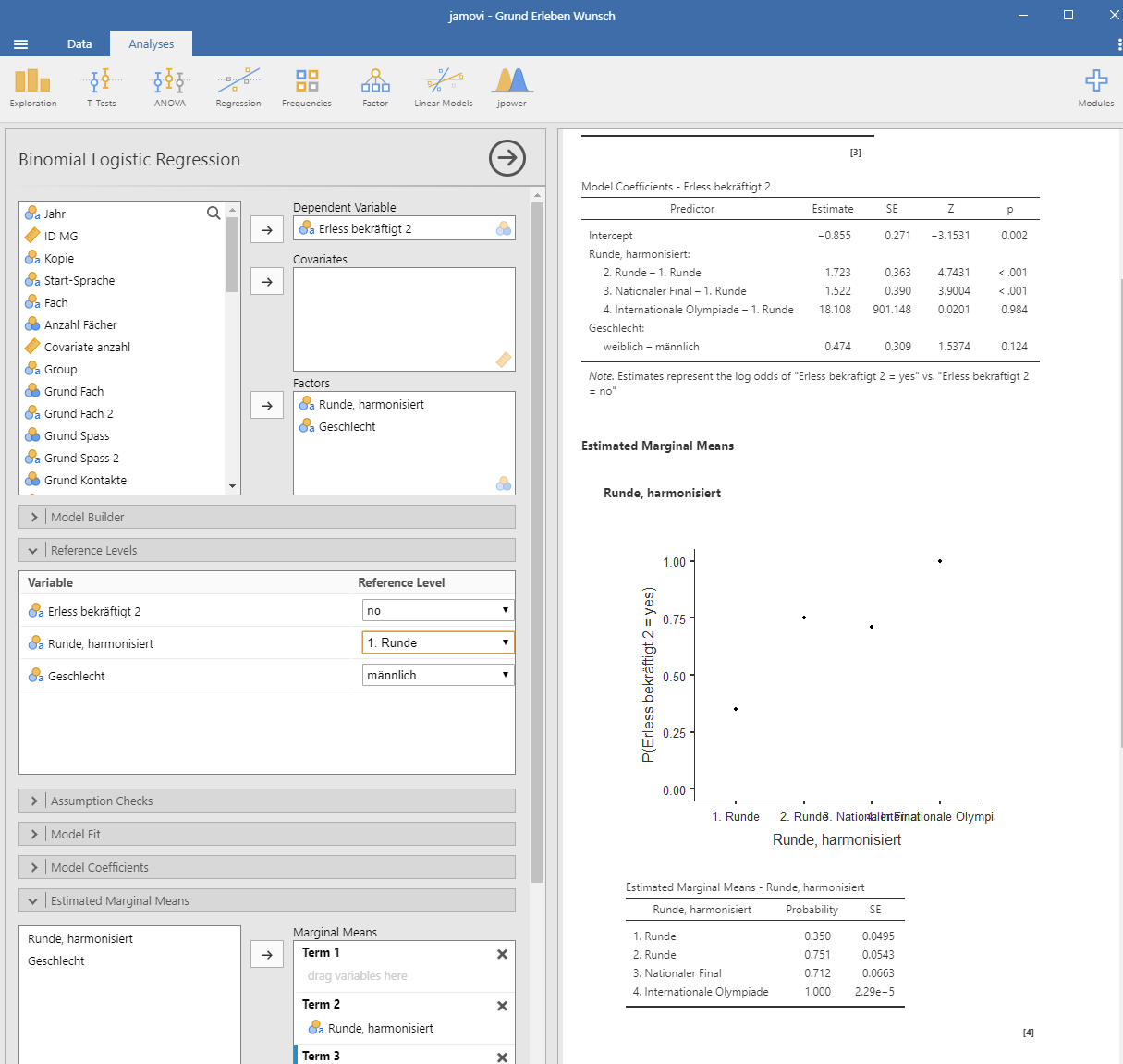Click the Estimated Marginal Means plot
Image resolution: width=1123 pixels, height=1064 pixels.
(x=817, y=698)
